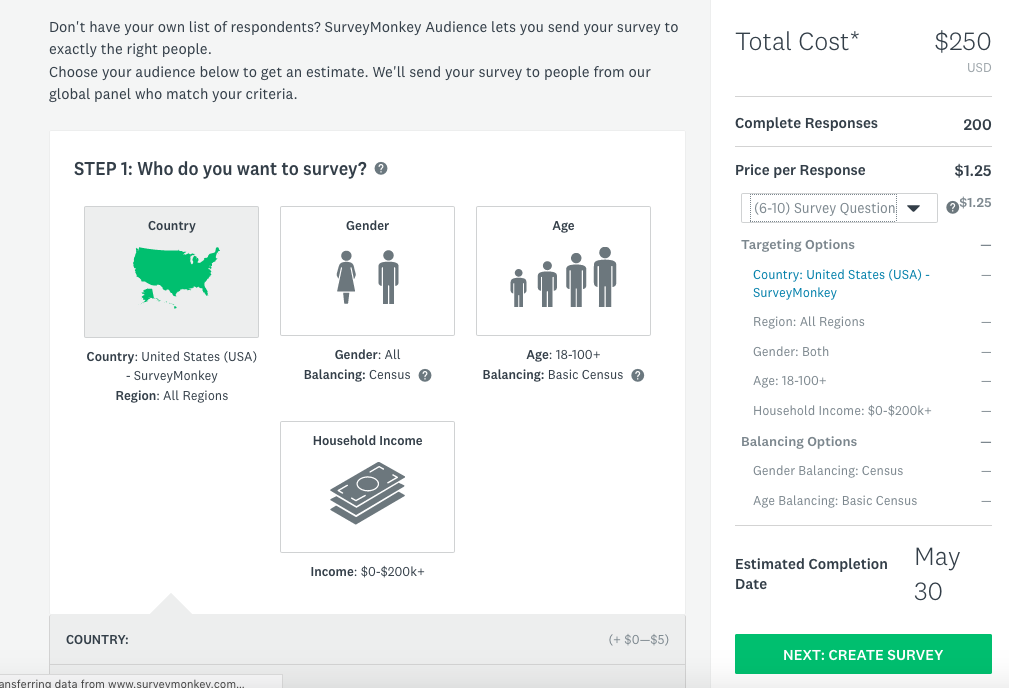Remove the Gender: Both targeting option
1009x688 pixels.
(986, 352)
